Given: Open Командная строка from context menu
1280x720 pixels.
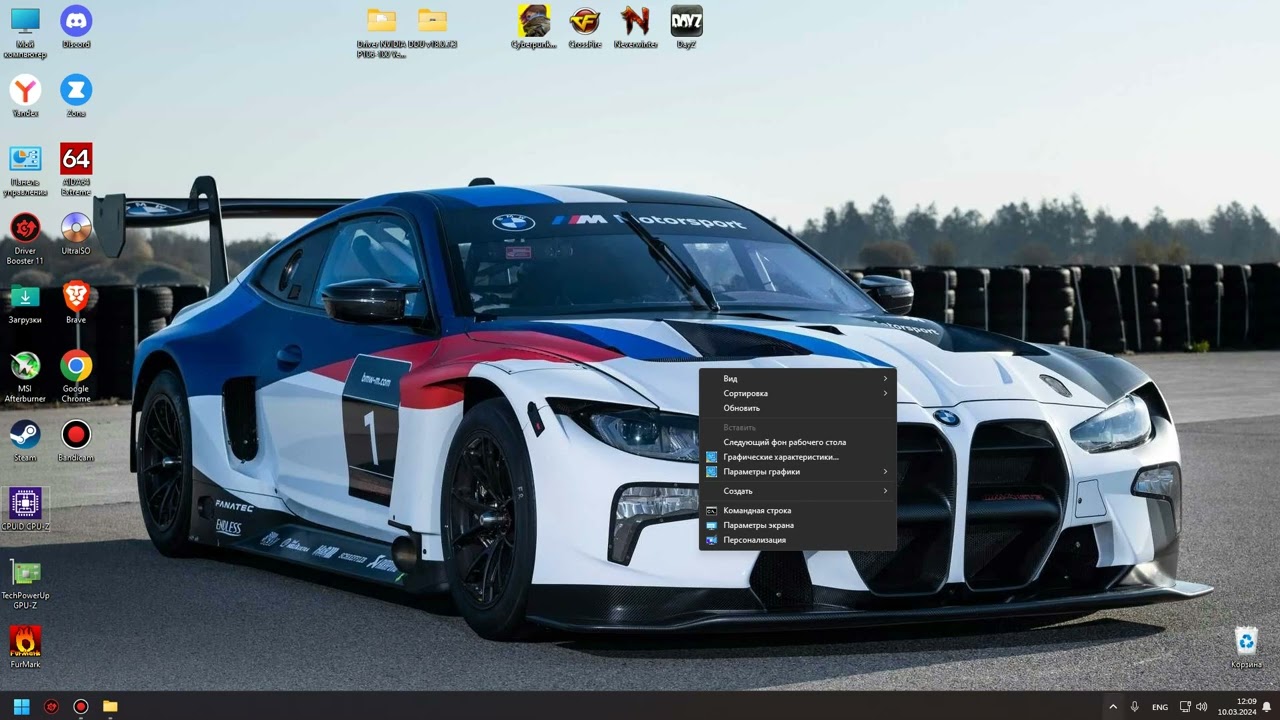Looking at the screenshot, I should point(797,511).
